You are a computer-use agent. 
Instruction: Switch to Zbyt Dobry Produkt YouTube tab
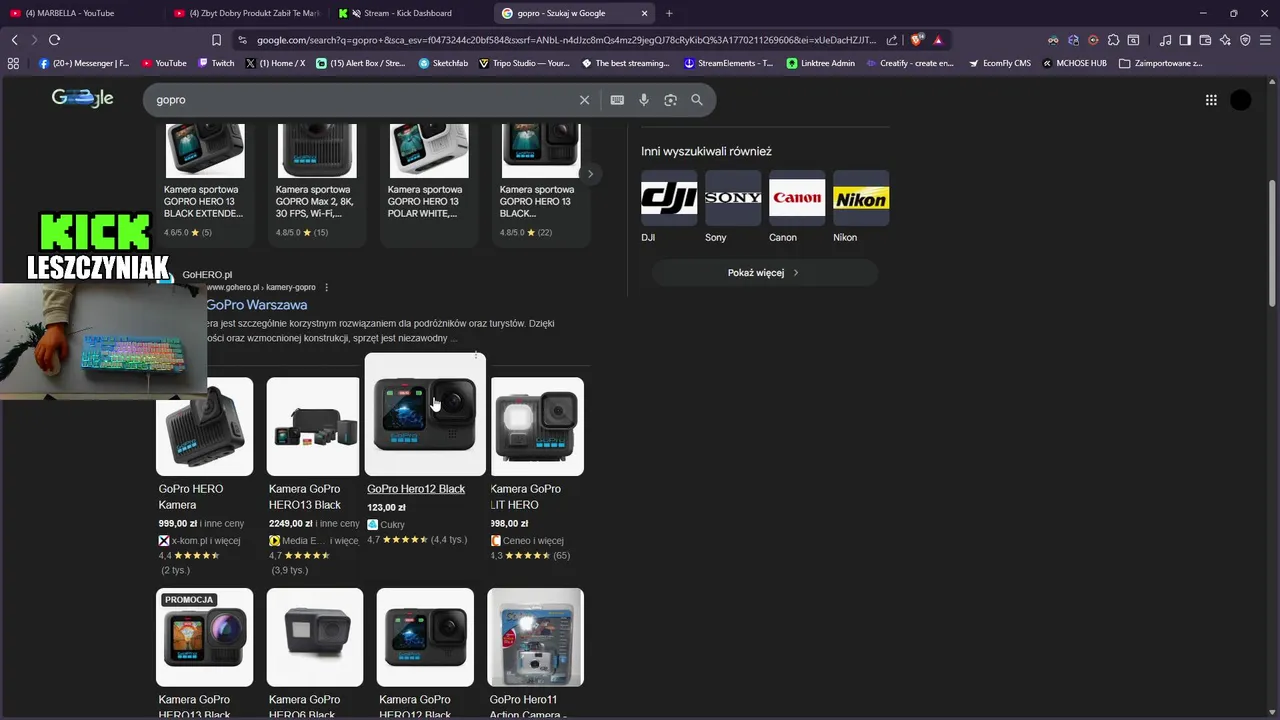click(x=247, y=13)
